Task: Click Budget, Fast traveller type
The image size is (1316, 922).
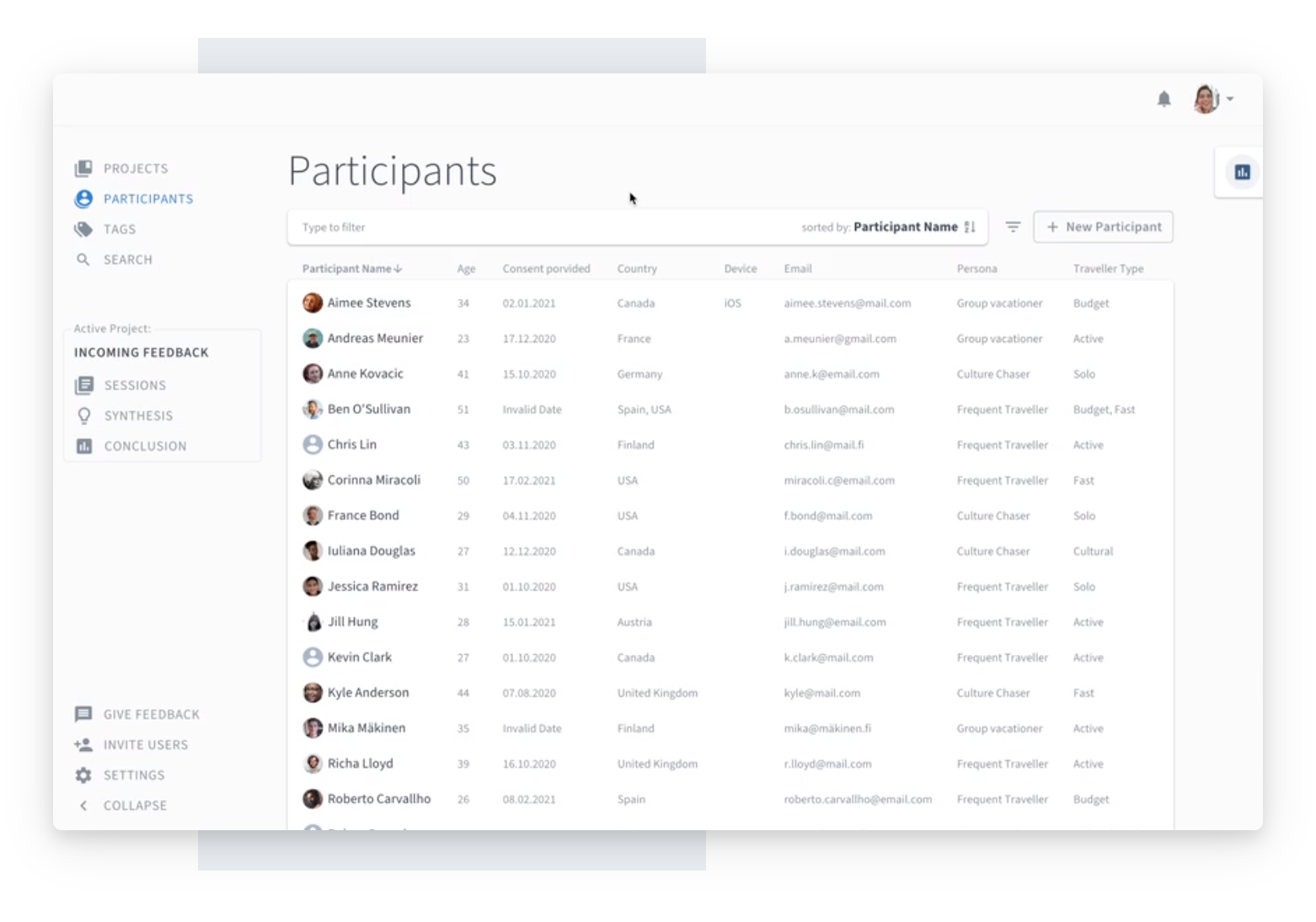Action: pos(1104,410)
